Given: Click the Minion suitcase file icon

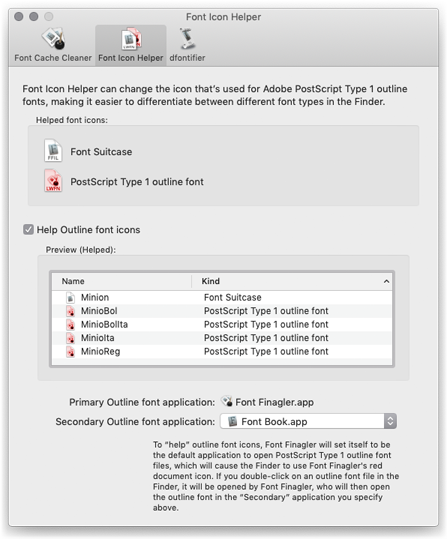Looking at the screenshot, I should coord(70,297).
